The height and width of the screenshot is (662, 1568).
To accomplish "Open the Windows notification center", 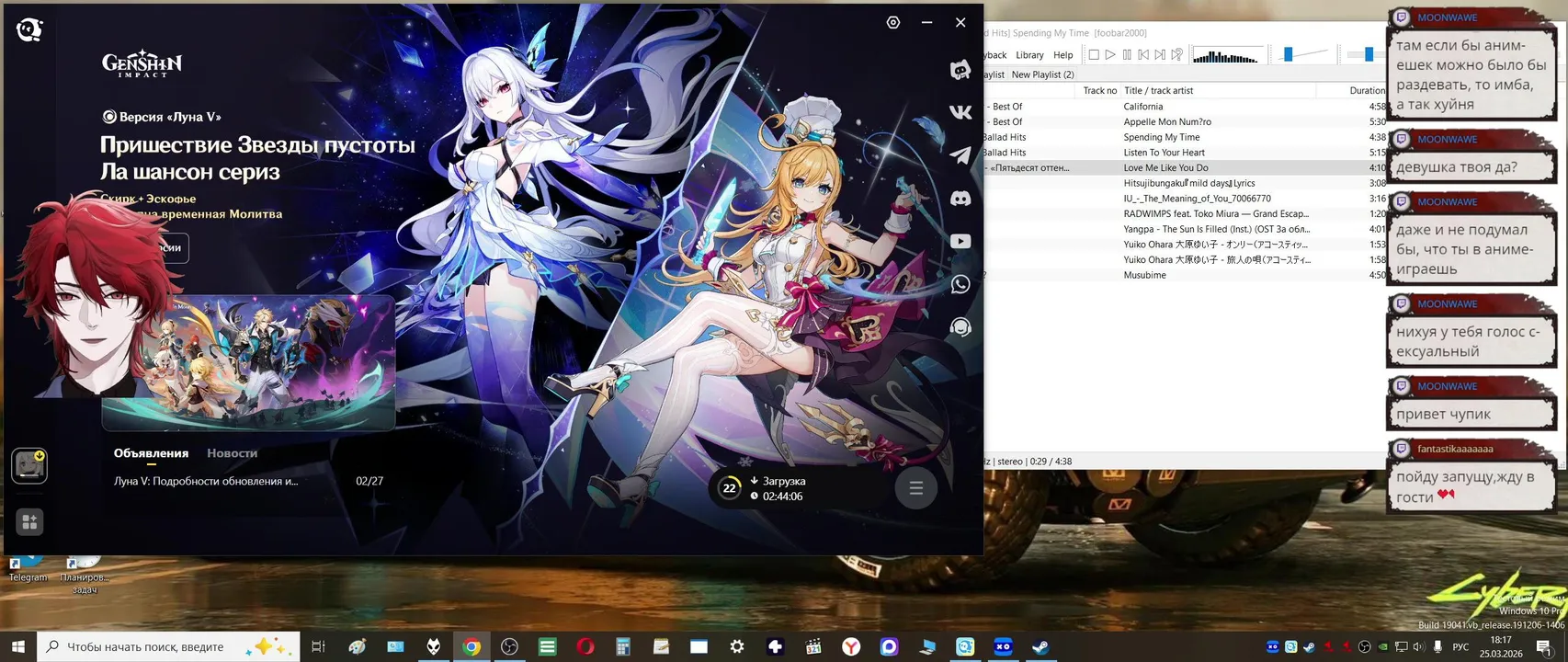I will [1546, 647].
